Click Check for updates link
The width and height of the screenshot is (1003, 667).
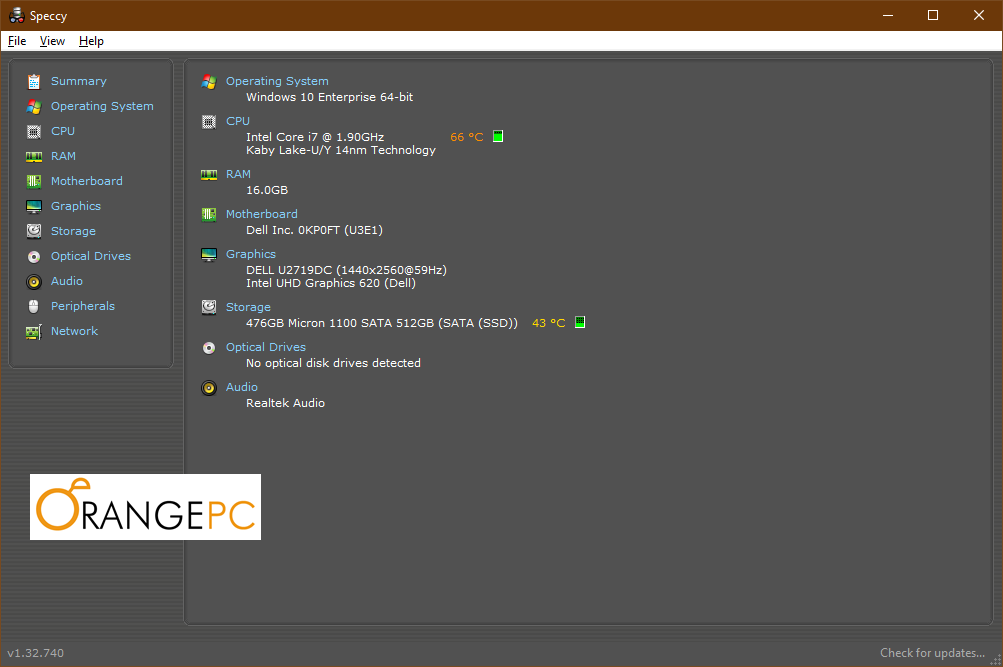coord(932,653)
